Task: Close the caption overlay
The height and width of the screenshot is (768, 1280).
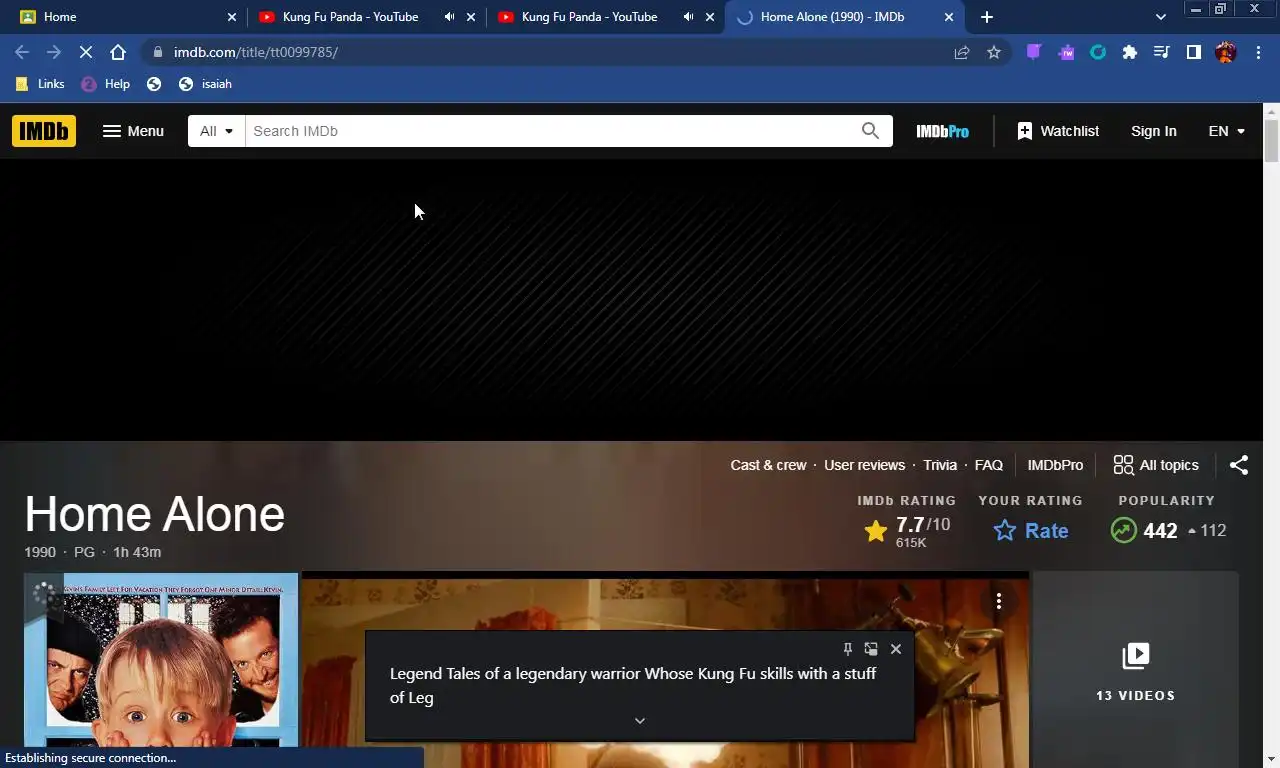Action: (896, 649)
